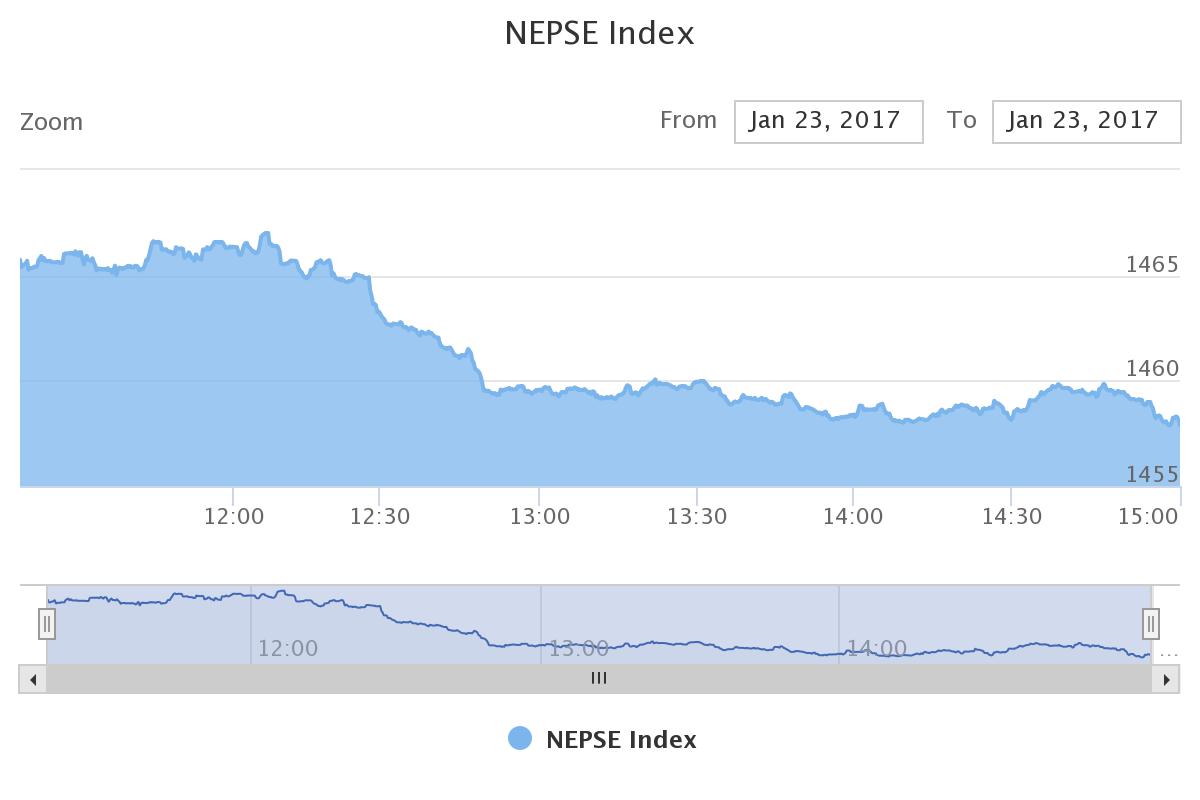
Task: Click the 14:00 label in the navigator
Action: (877, 649)
